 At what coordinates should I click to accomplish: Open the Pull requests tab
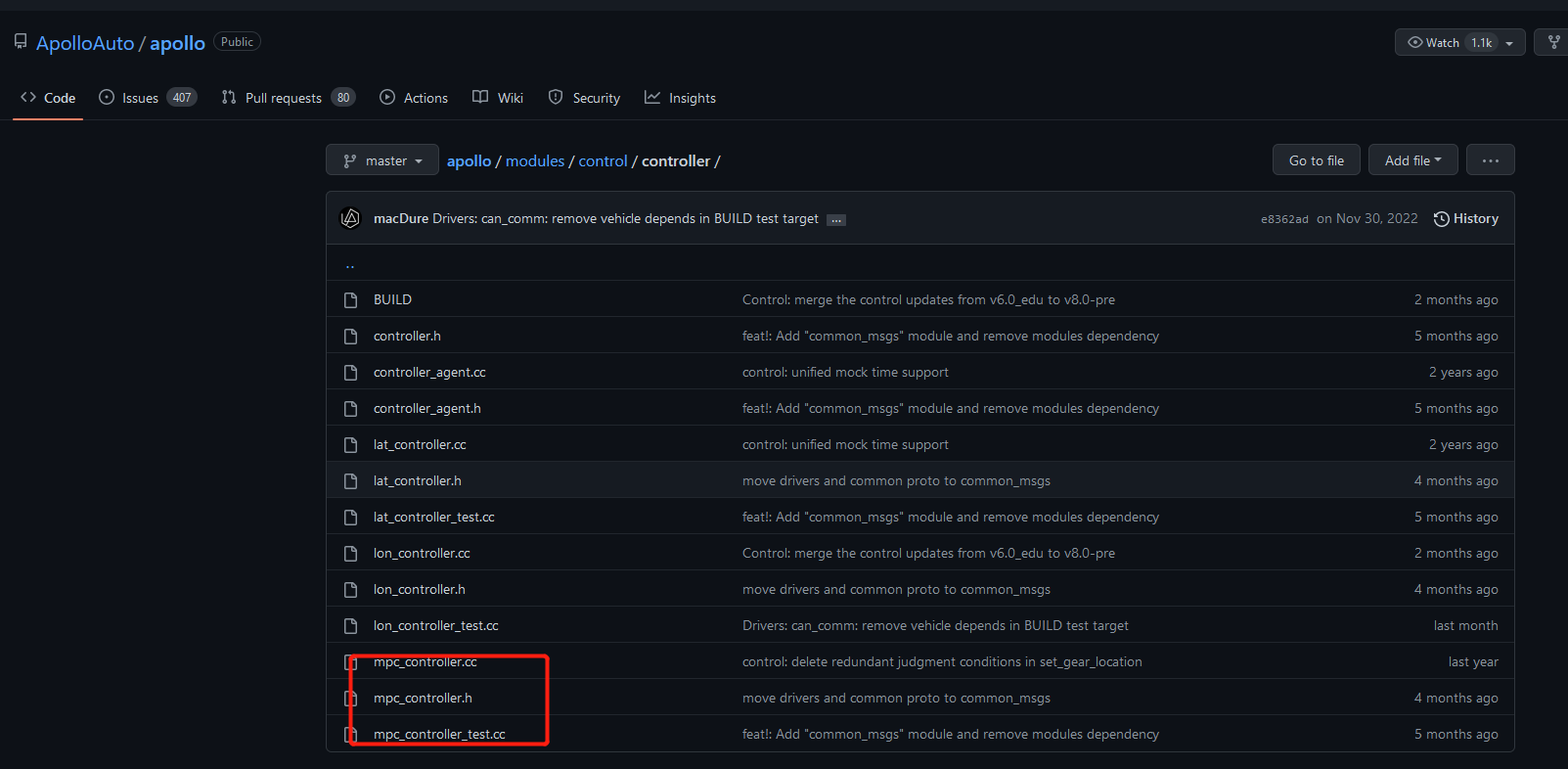(x=288, y=98)
